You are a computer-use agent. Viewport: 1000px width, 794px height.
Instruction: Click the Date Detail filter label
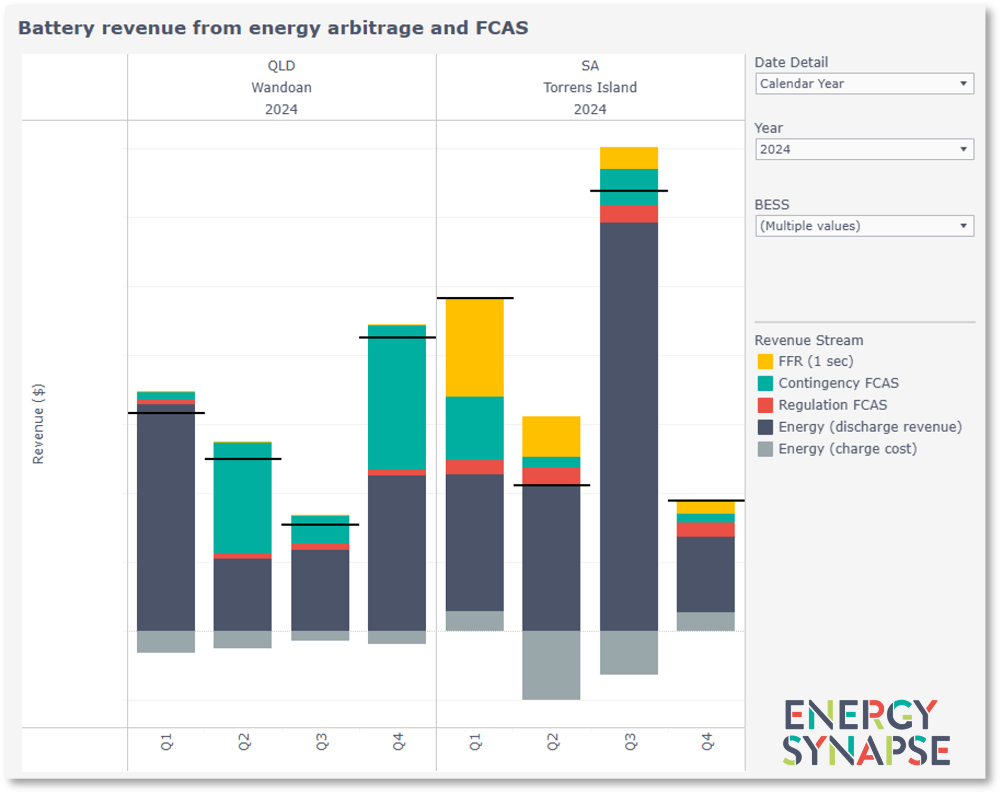click(791, 62)
